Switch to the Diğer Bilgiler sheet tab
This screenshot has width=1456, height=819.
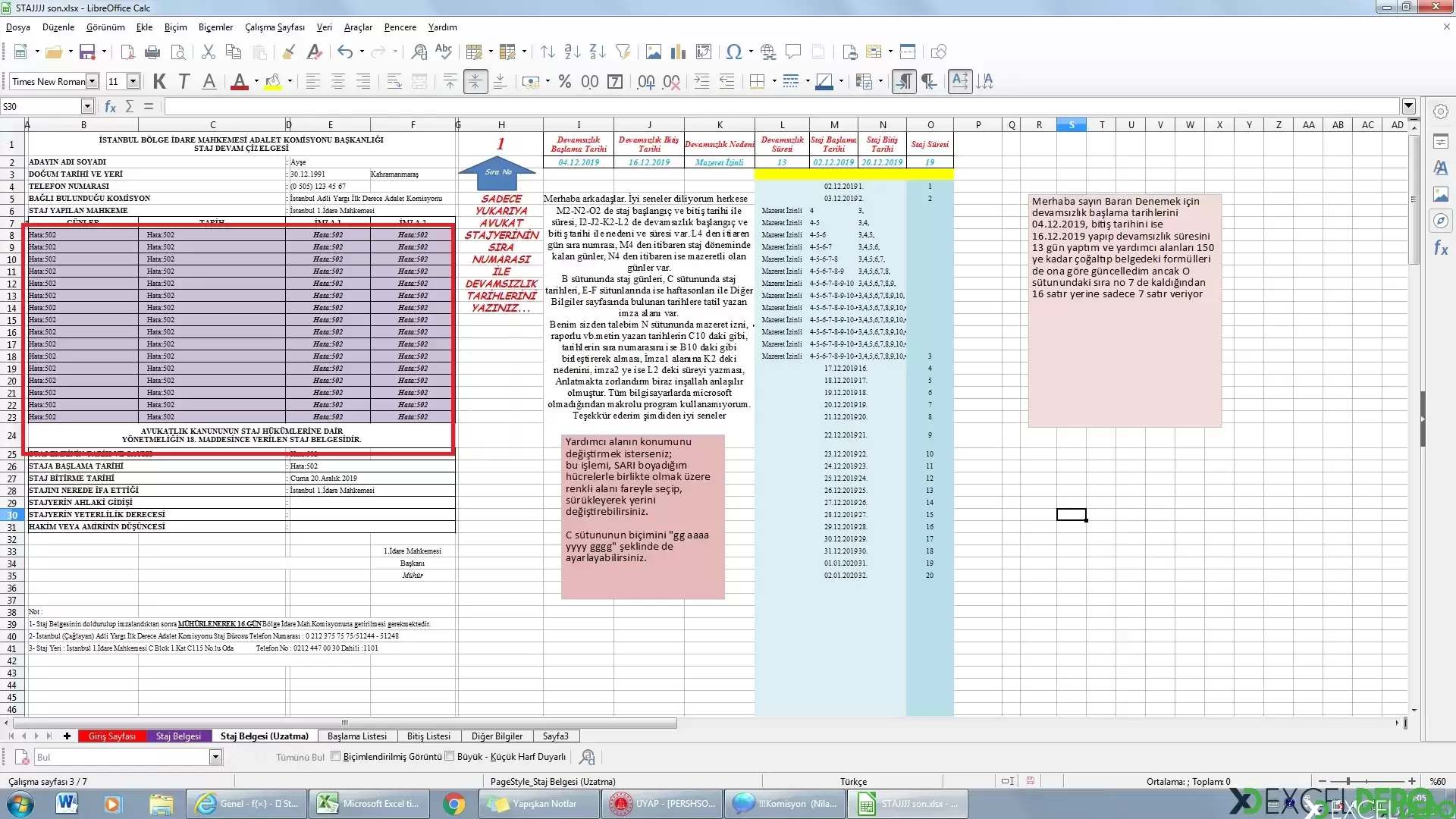(x=497, y=736)
